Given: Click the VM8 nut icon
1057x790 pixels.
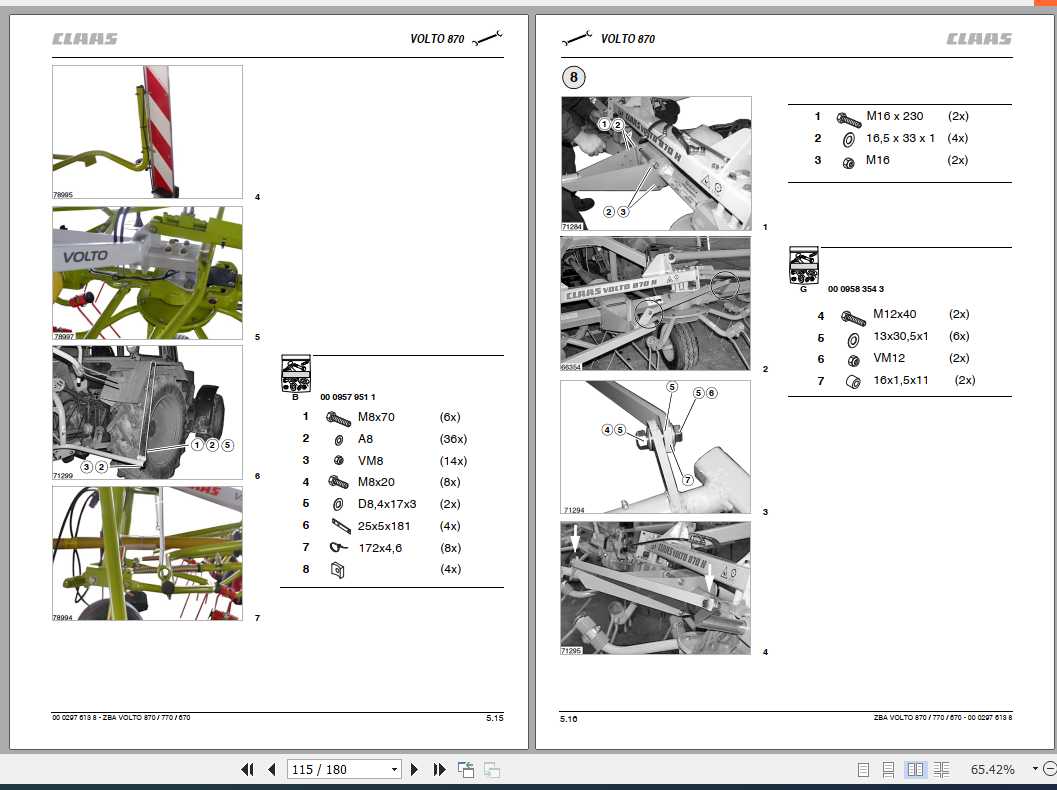Looking at the screenshot, I should (338, 461).
